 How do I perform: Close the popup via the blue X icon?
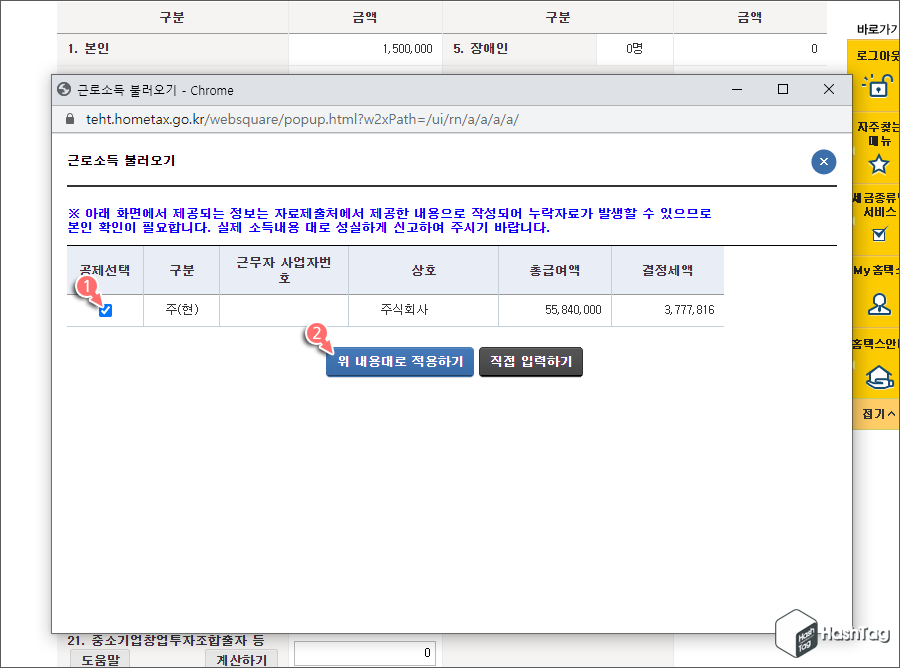[x=823, y=161]
